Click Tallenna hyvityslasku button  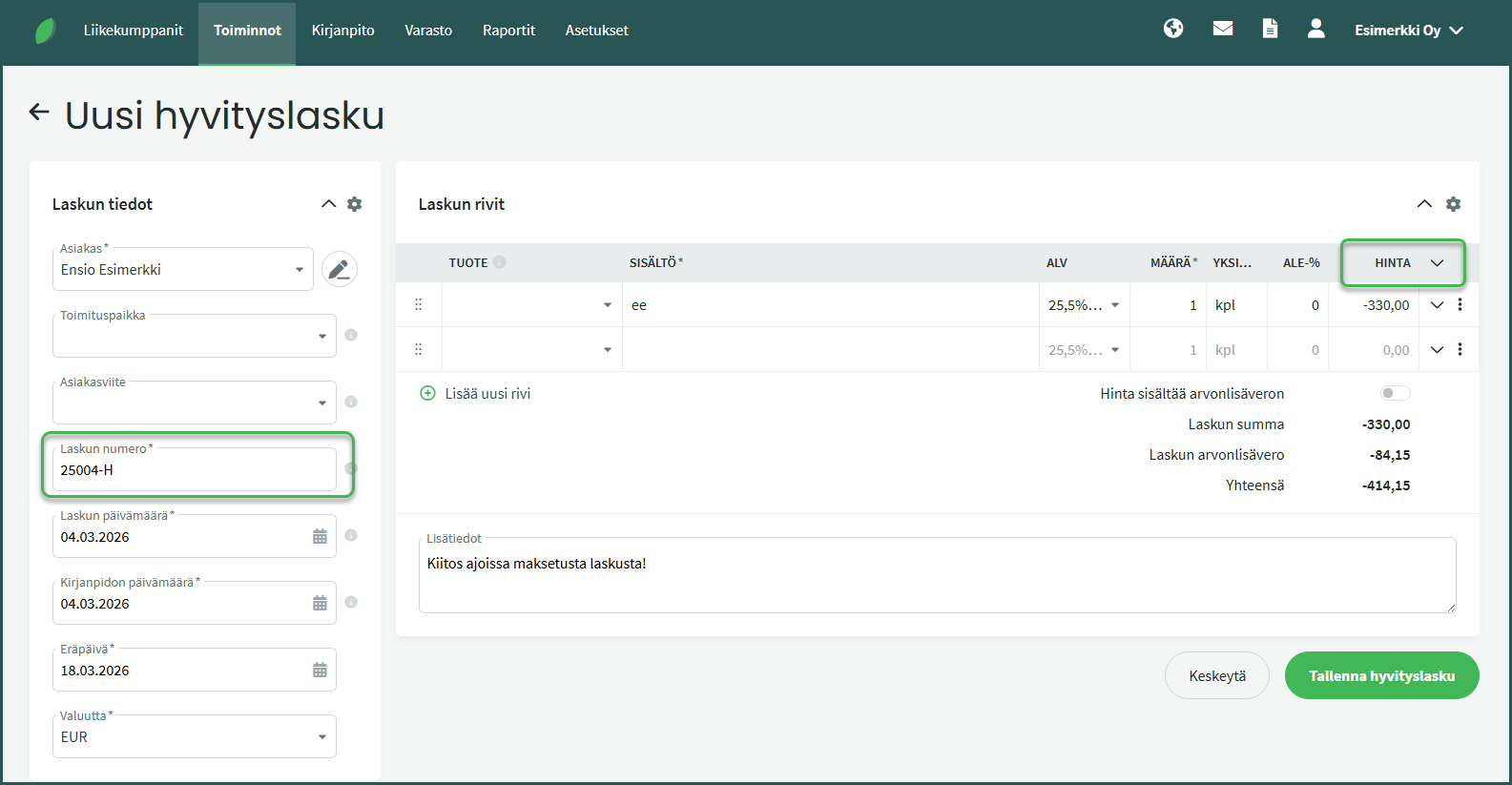1381,675
